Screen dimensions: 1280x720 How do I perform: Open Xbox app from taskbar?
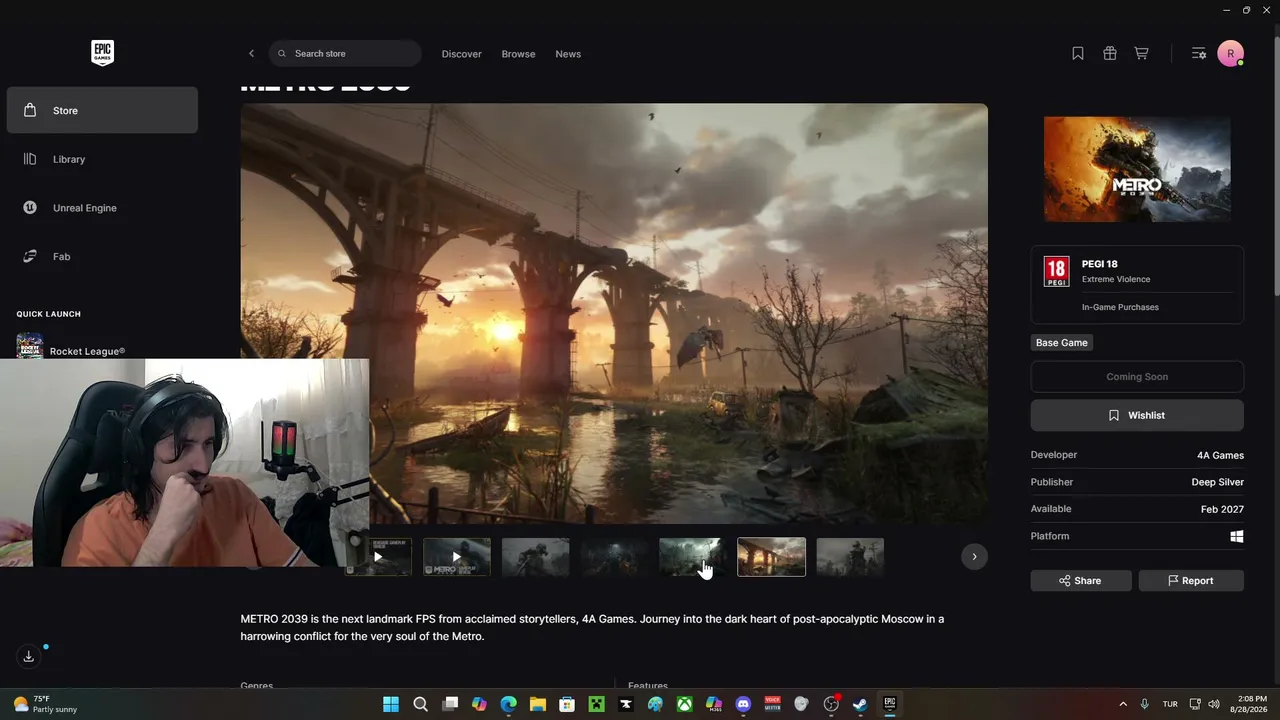(684, 704)
